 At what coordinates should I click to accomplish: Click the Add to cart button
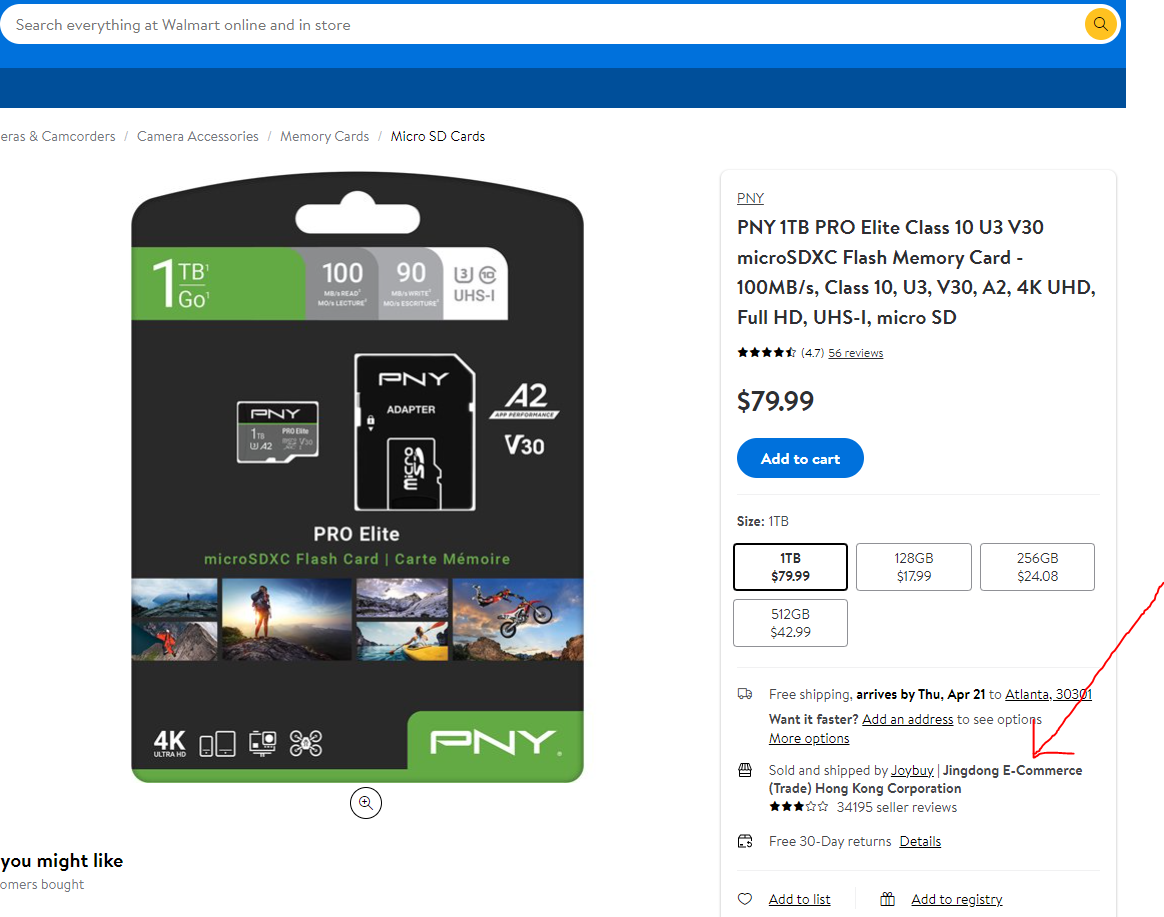coord(800,458)
